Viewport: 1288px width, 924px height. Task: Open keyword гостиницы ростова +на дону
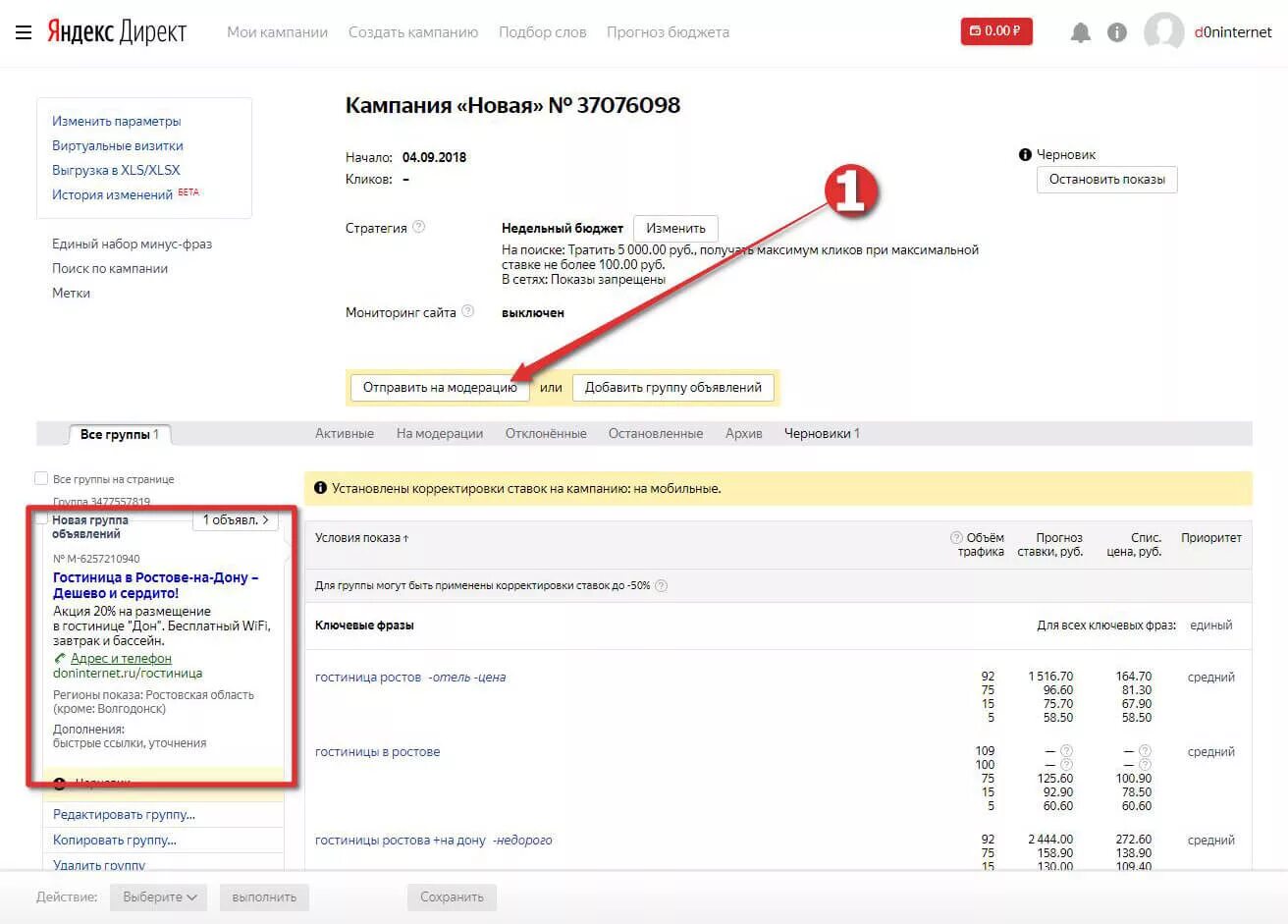tap(401, 840)
